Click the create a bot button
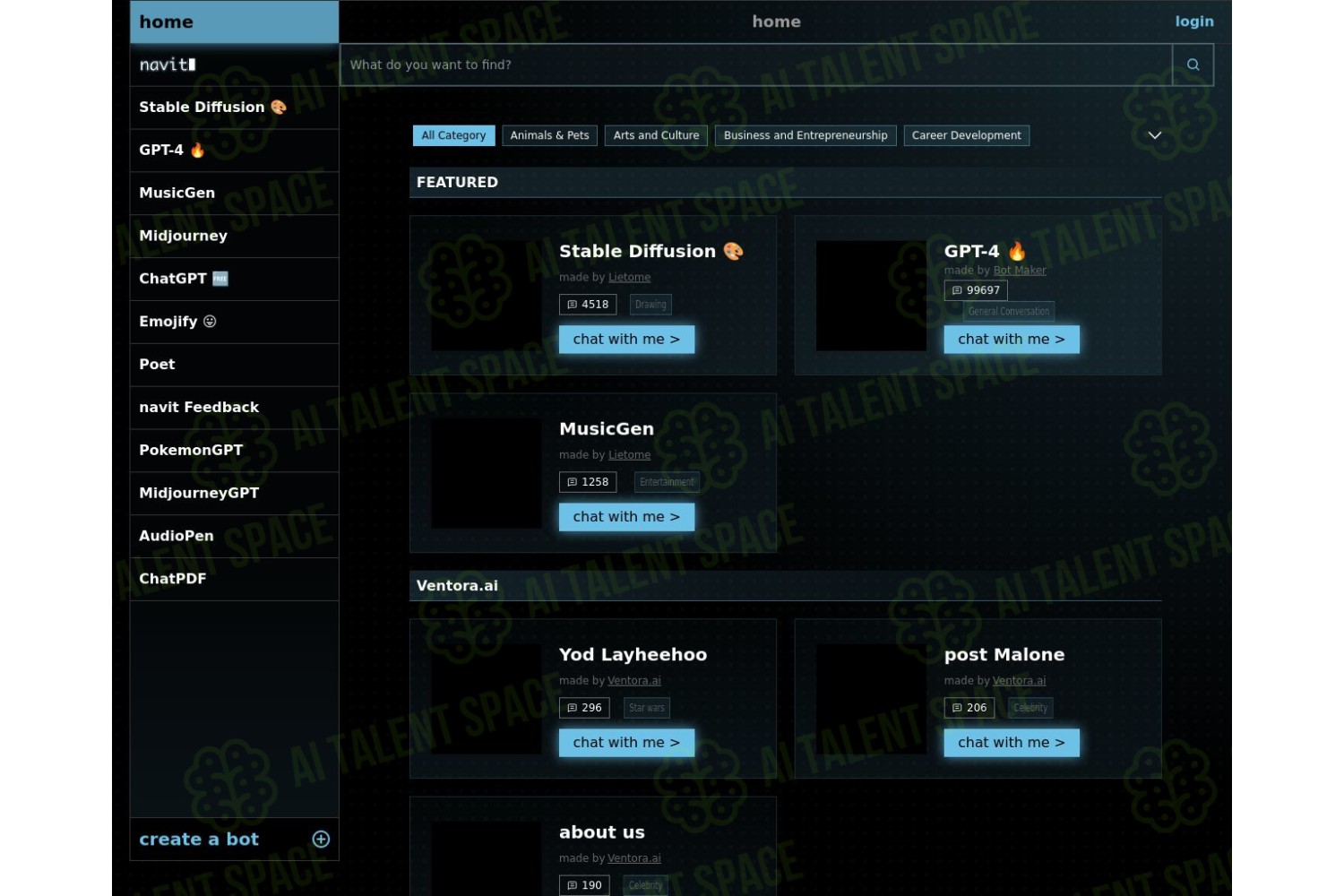The image size is (1344, 896). coord(234,840)
